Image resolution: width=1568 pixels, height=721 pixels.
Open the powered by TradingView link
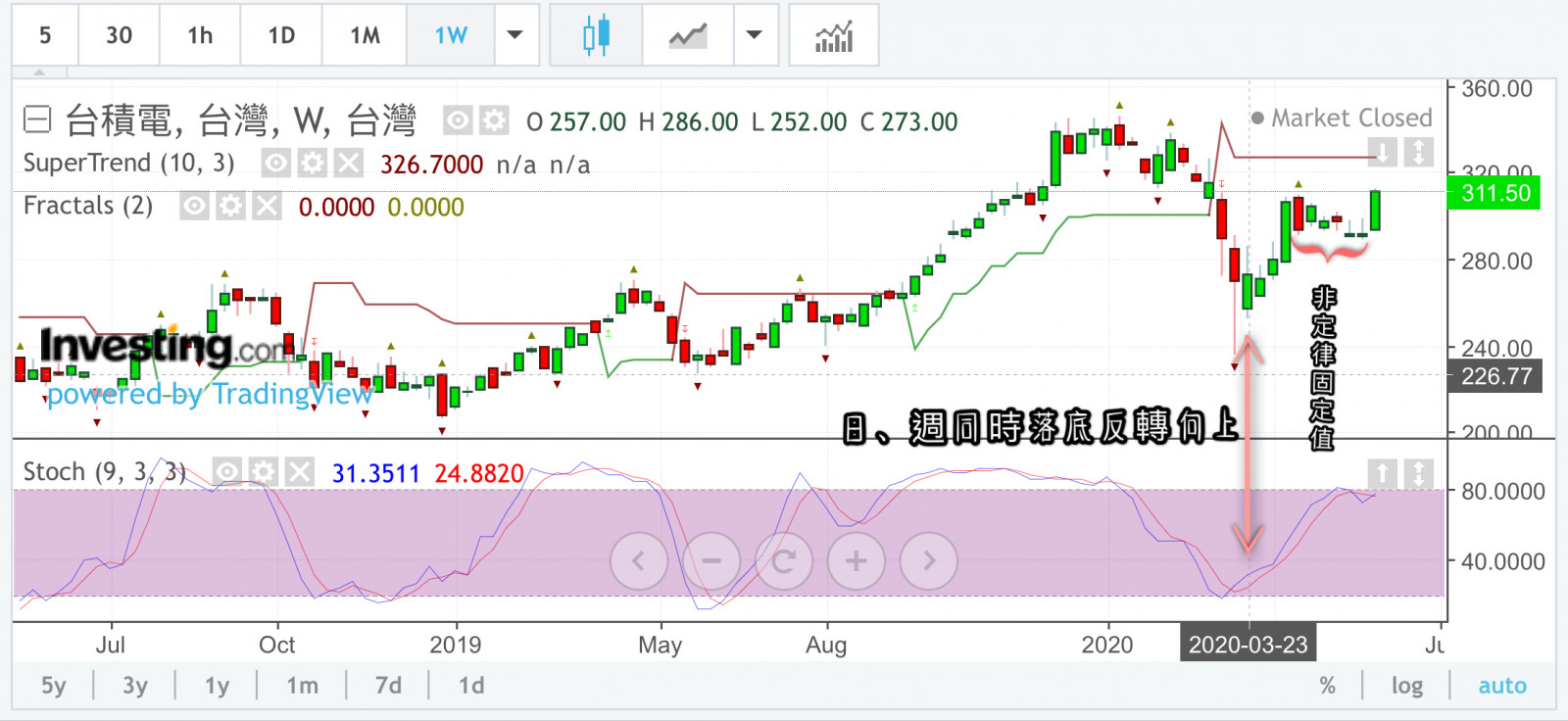click(x=210, y=394)
